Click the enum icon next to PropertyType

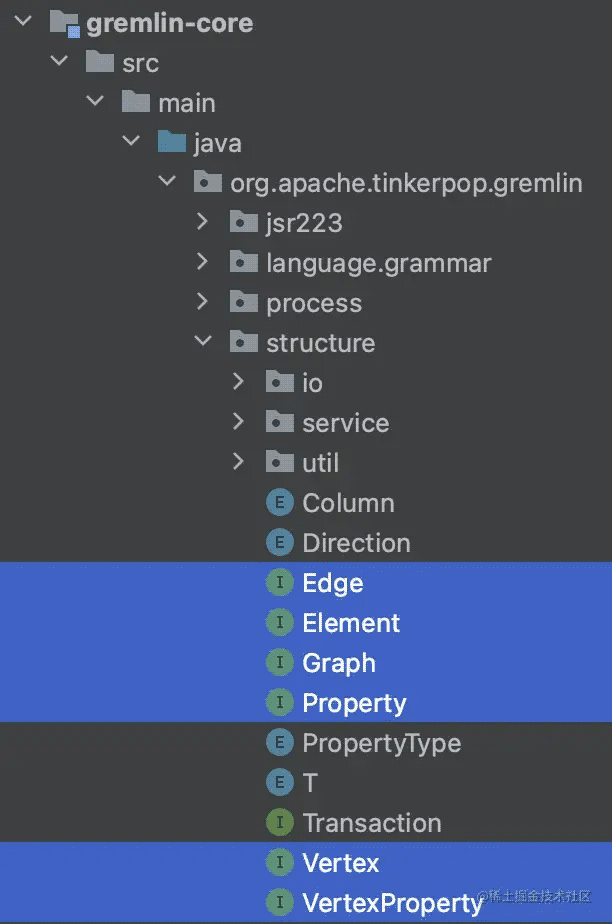tap(280, 742)
